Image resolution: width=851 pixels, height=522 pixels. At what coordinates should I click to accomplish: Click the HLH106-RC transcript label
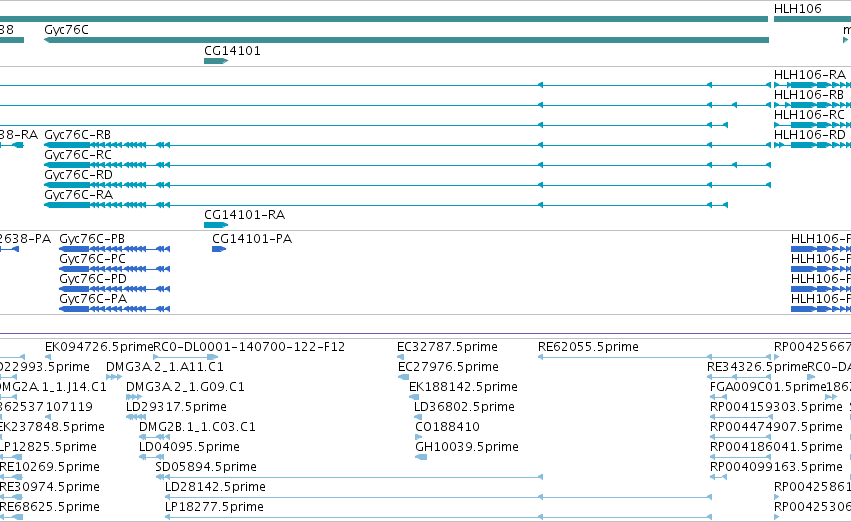click(x=809, y=114)
